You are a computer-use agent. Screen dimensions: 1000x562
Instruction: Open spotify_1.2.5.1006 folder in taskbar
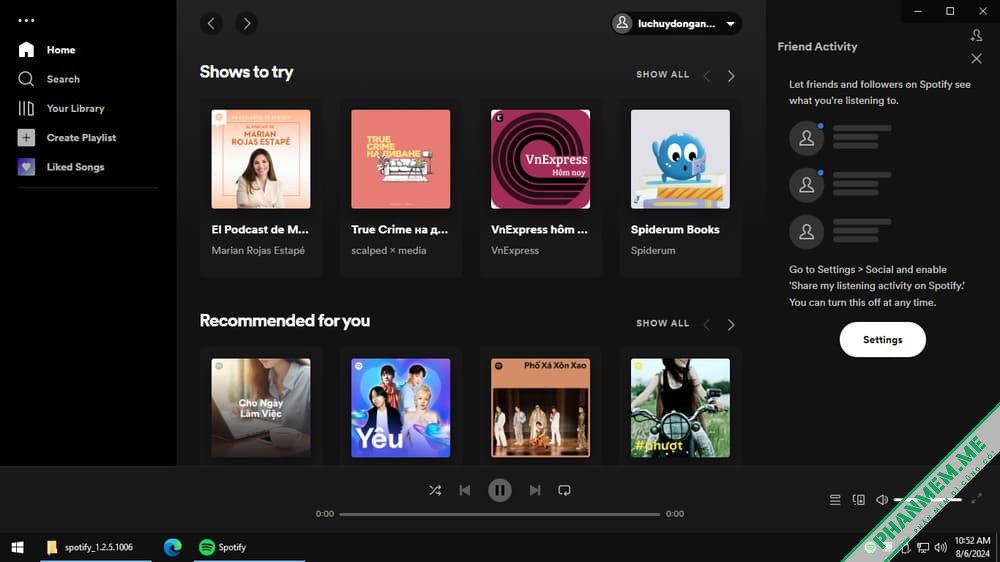(x=96, y=547)
